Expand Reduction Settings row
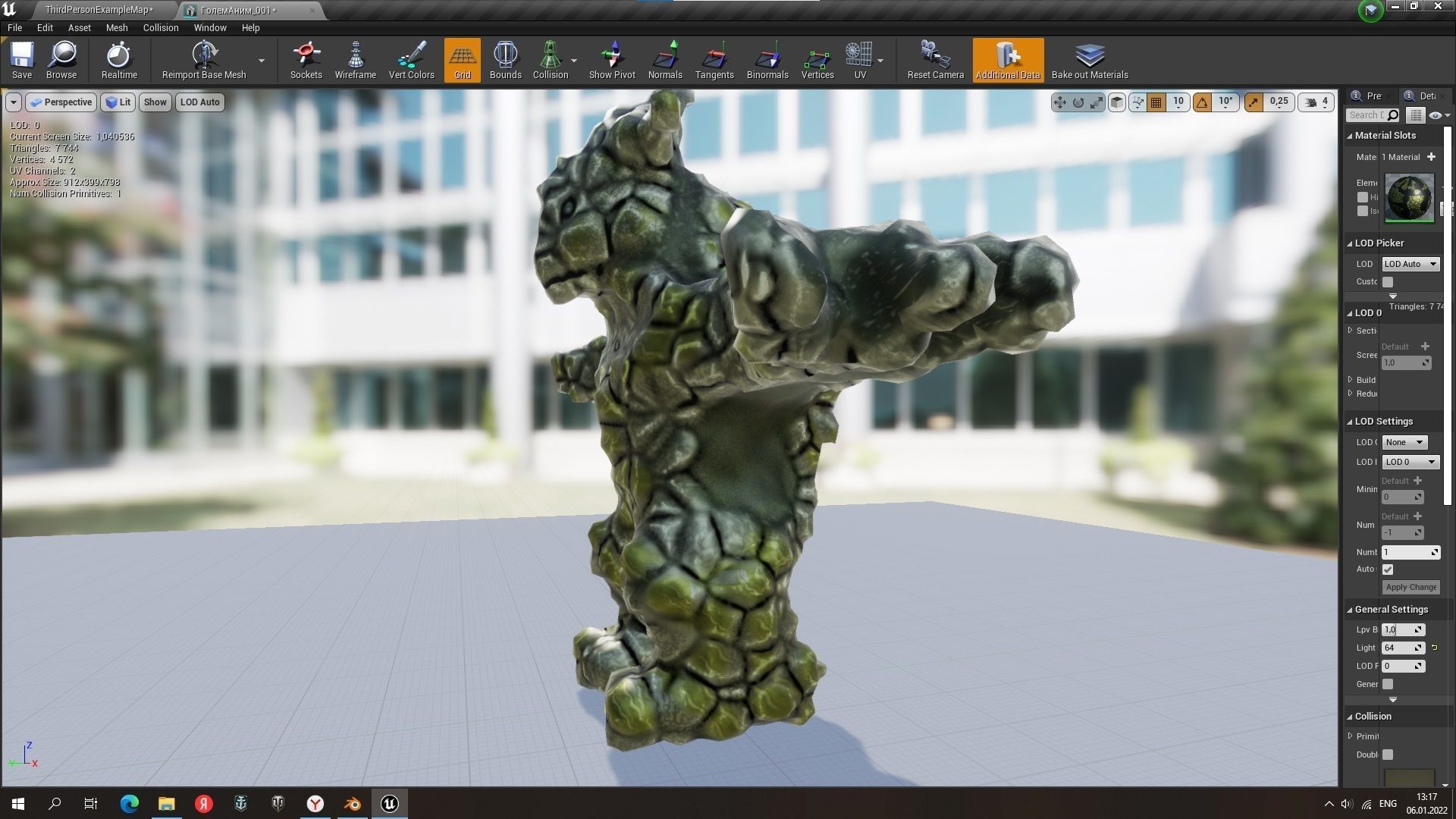Screen dimensions: 1456x819 tap(1351, 393)
